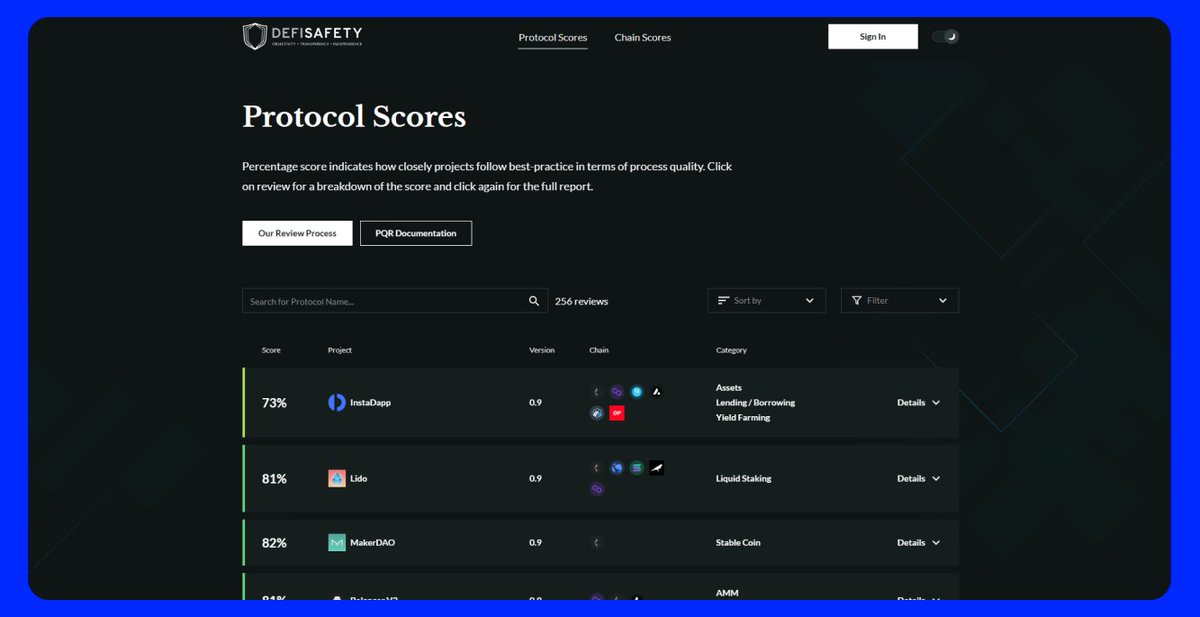This screenshot has width=1200, height=617.
Task: Click the Chain column header
Action: [599, 351]
